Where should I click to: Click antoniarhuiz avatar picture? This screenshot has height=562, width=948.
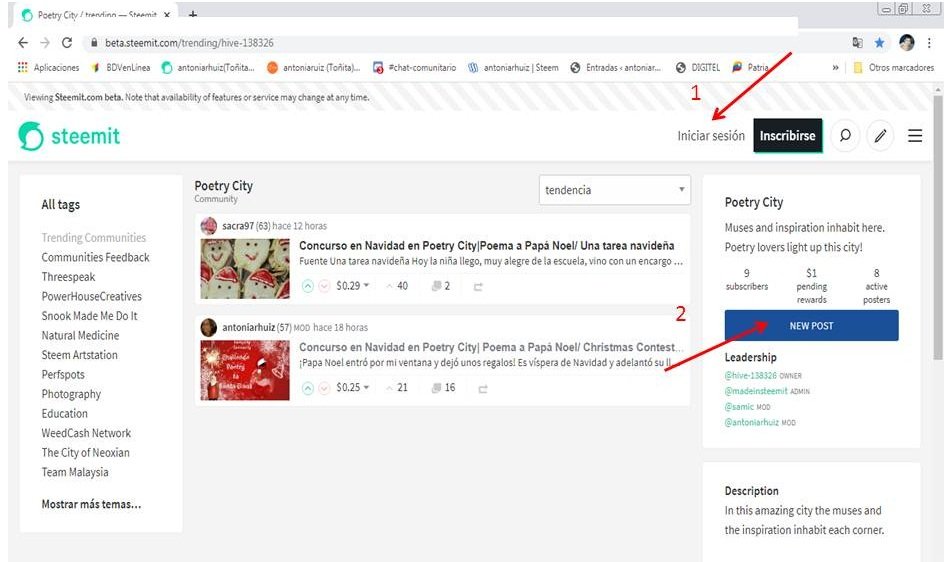pyautogui.click(x=209, y=328)
